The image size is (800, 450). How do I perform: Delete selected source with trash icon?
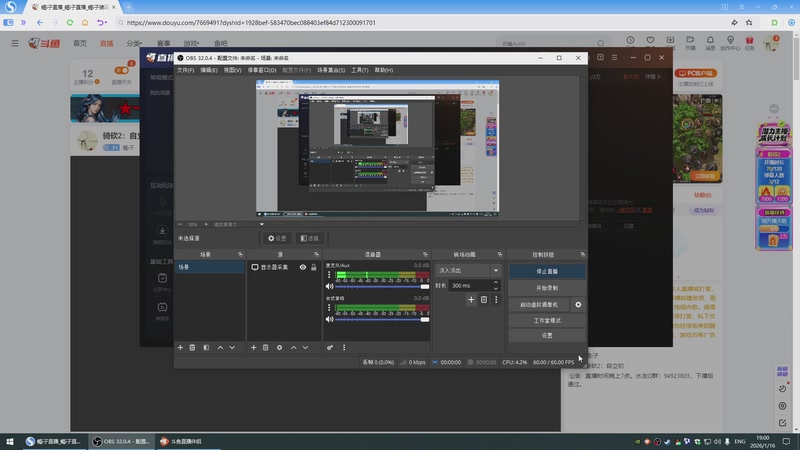pos(266,347)
